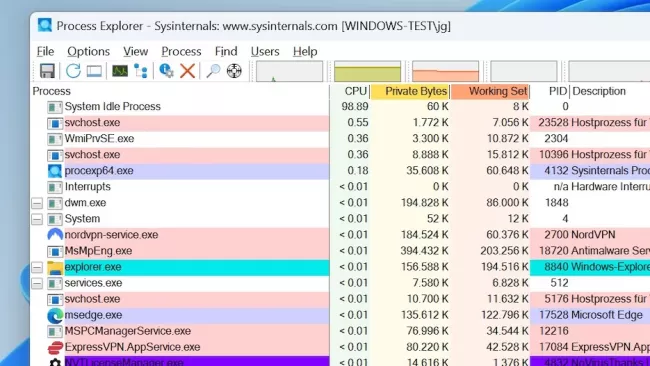
Task: Open the Help menu
Action: (x=305, y=51)
